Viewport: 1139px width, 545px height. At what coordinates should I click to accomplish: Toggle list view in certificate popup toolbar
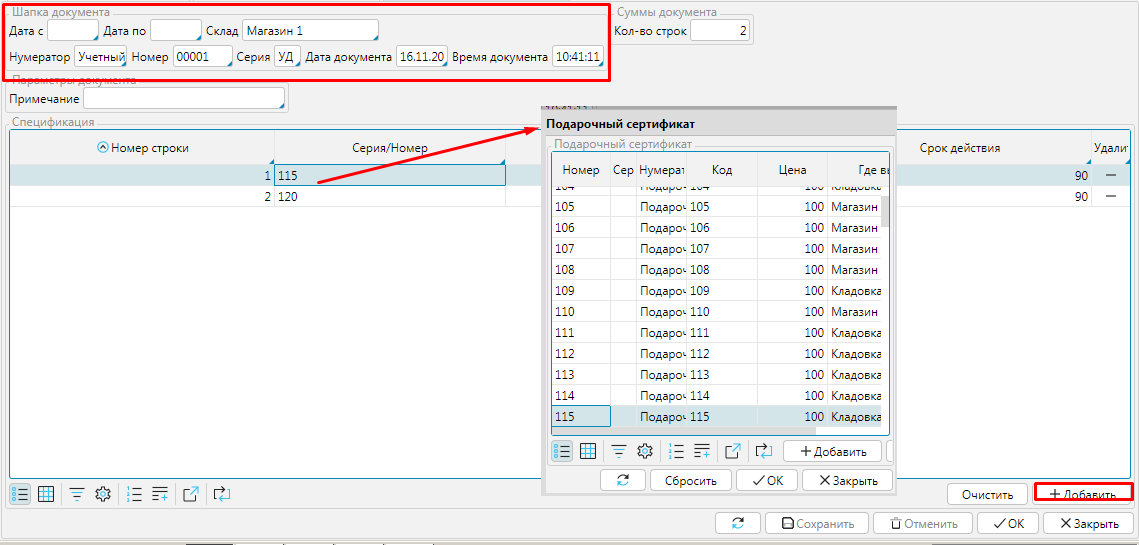pos(562,451)
